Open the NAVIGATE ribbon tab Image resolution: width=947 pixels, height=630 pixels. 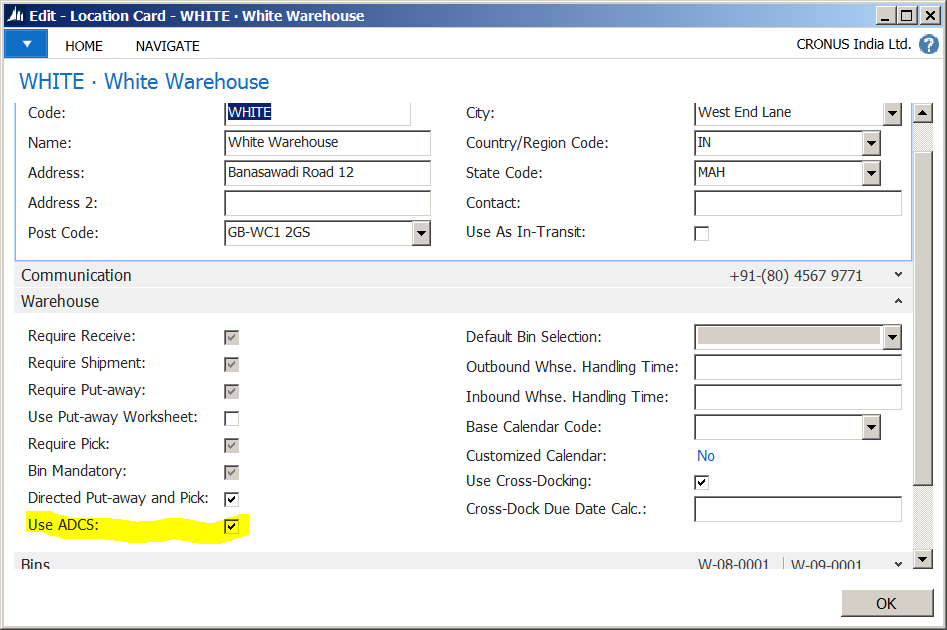pyautogui.click(x=167, y=46)
